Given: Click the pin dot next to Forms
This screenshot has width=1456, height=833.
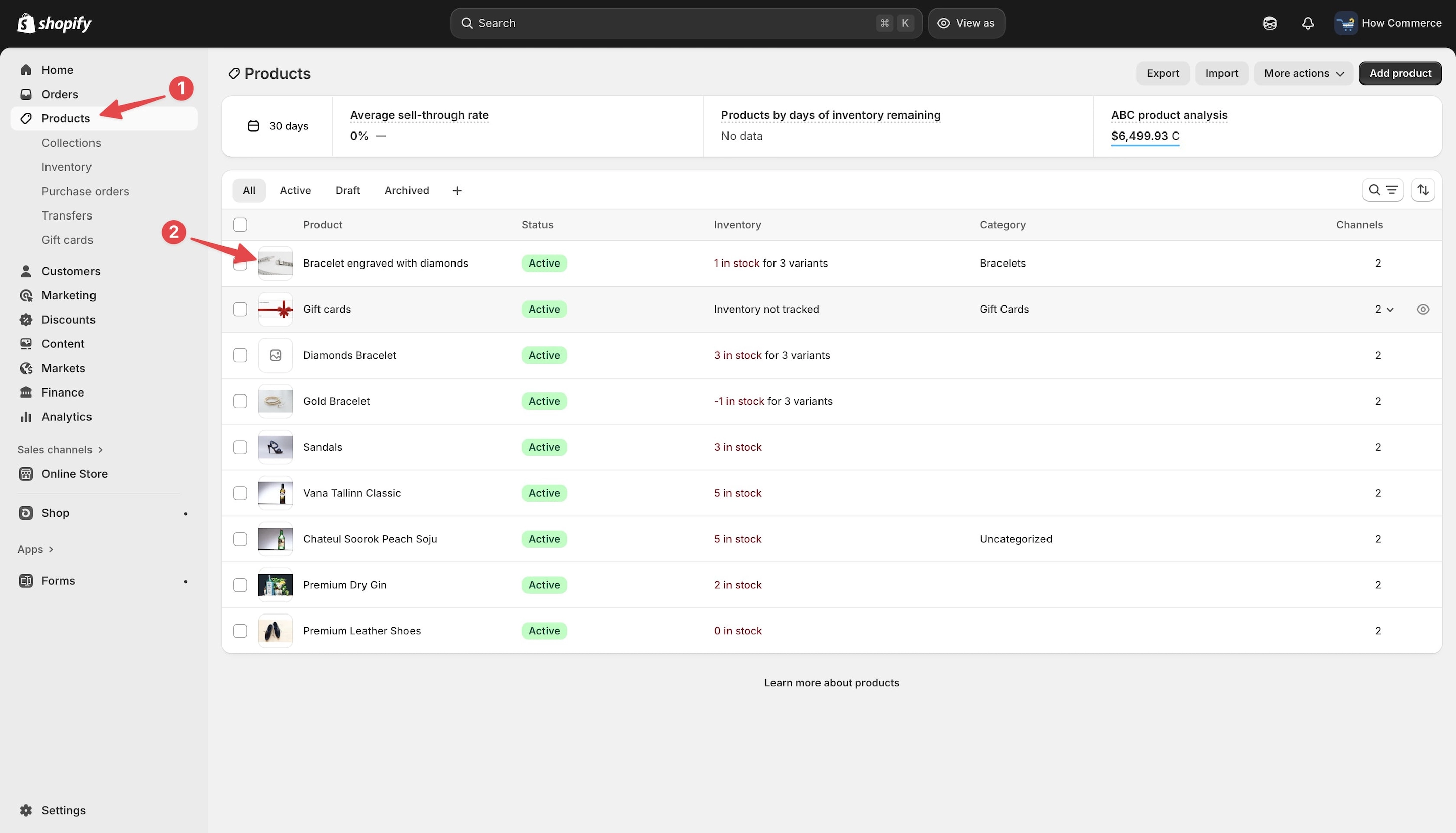Looking at the screenshot, I should click(186, 581).
